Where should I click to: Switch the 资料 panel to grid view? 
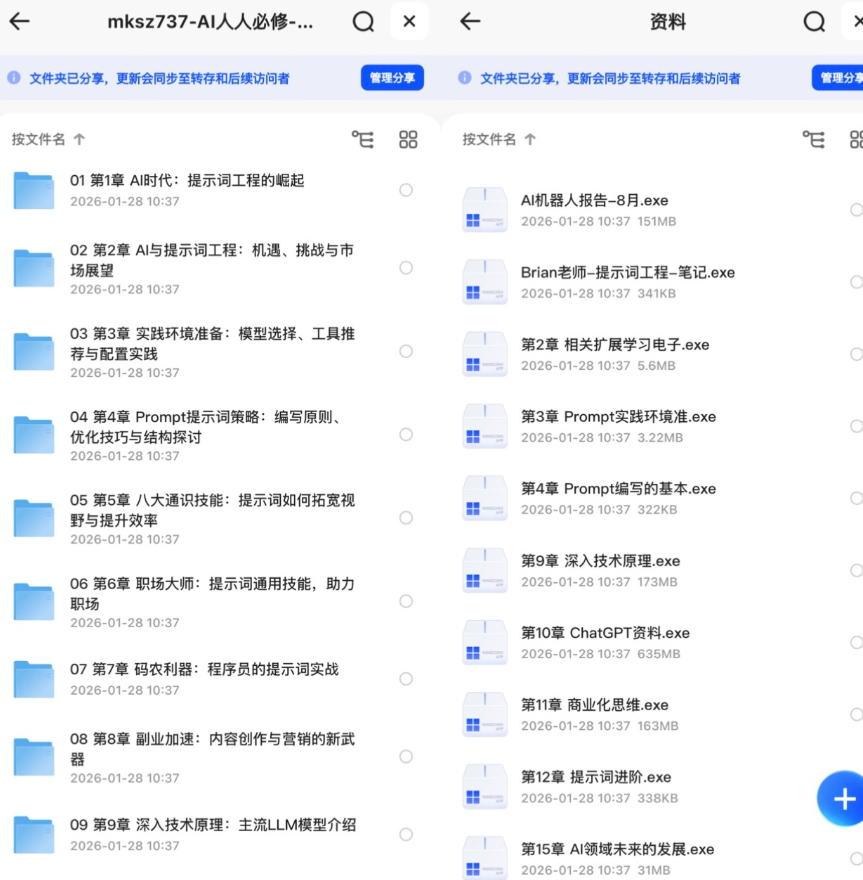click(x=856, y=141)
